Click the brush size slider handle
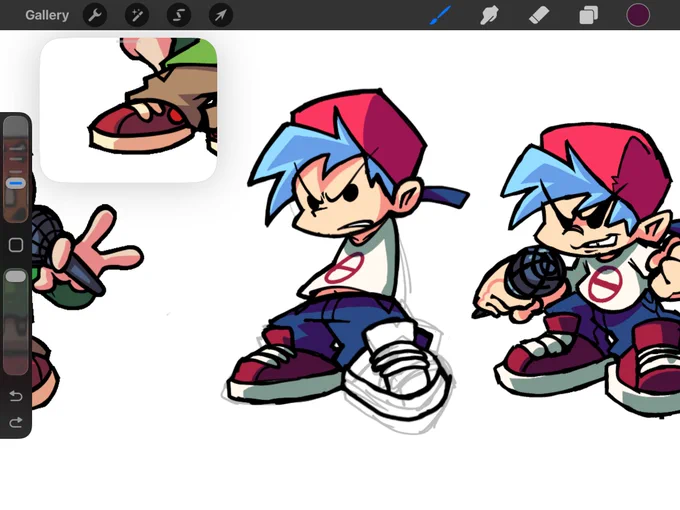680x510 pixels. point(16,183)
